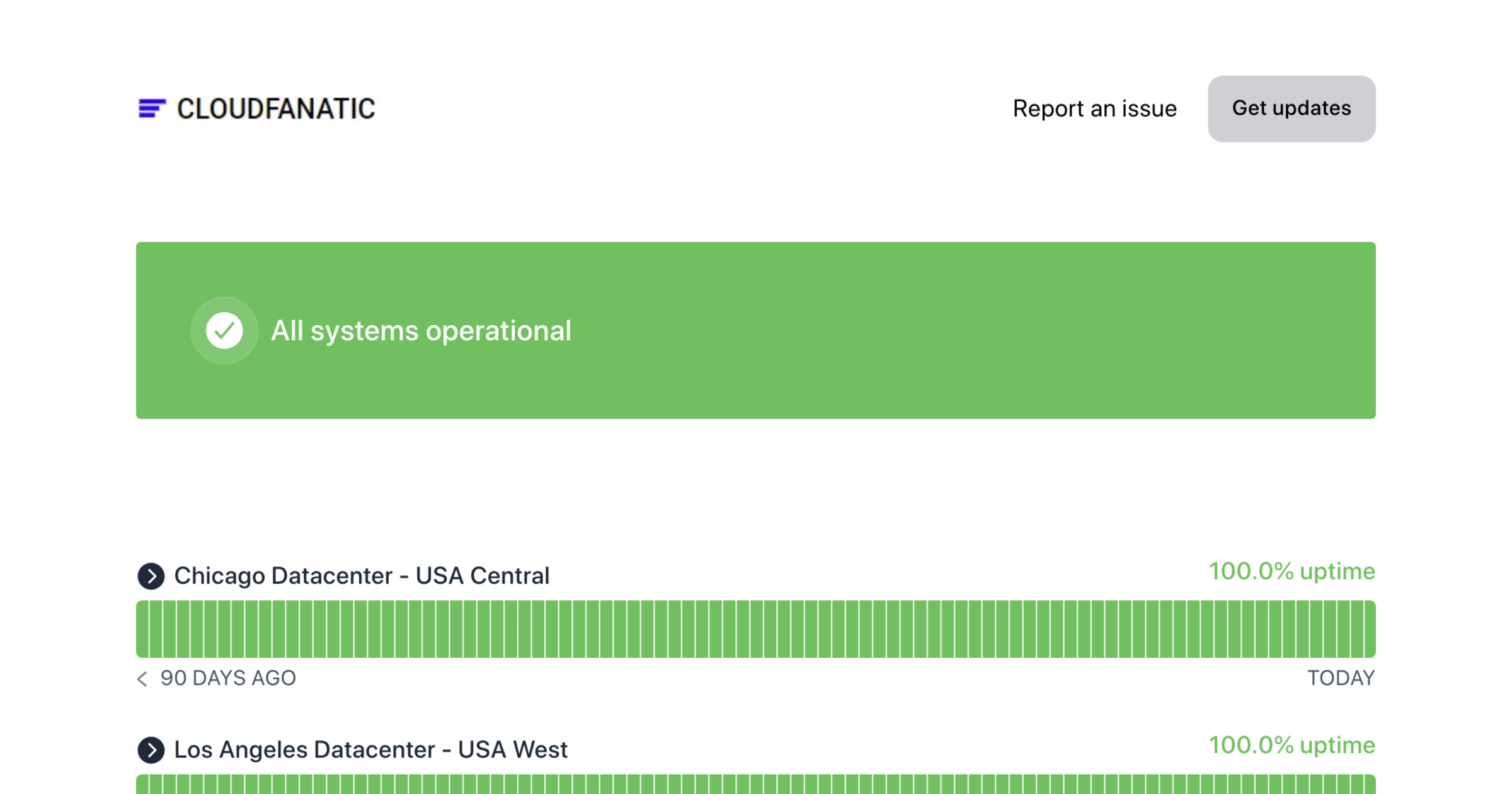Click the Cloudfanatic striped logo icon
The height and width of the screenshot is (794, 1512).
(x=152, y=108)
